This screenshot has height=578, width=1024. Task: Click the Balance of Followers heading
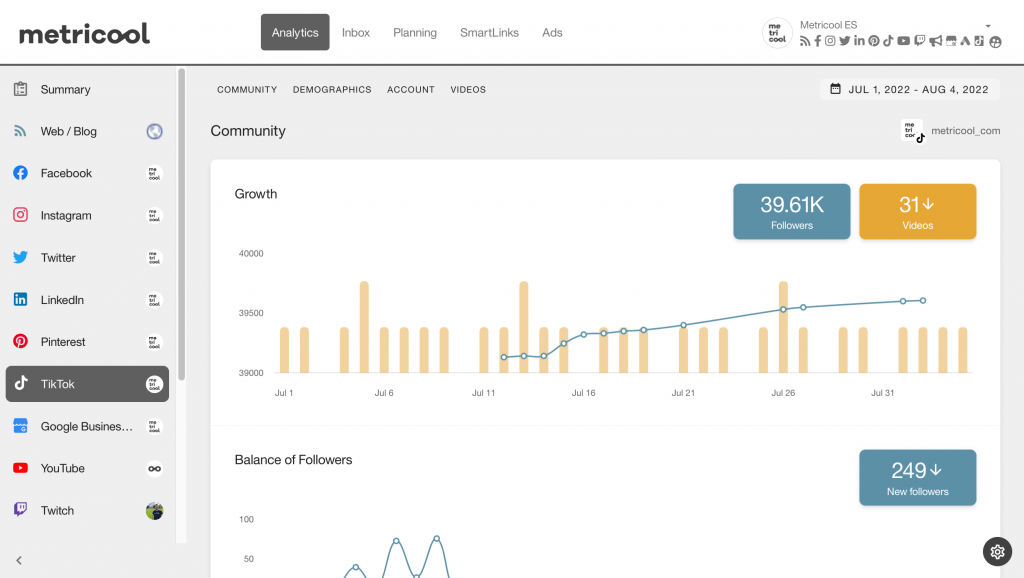[293, 460]
